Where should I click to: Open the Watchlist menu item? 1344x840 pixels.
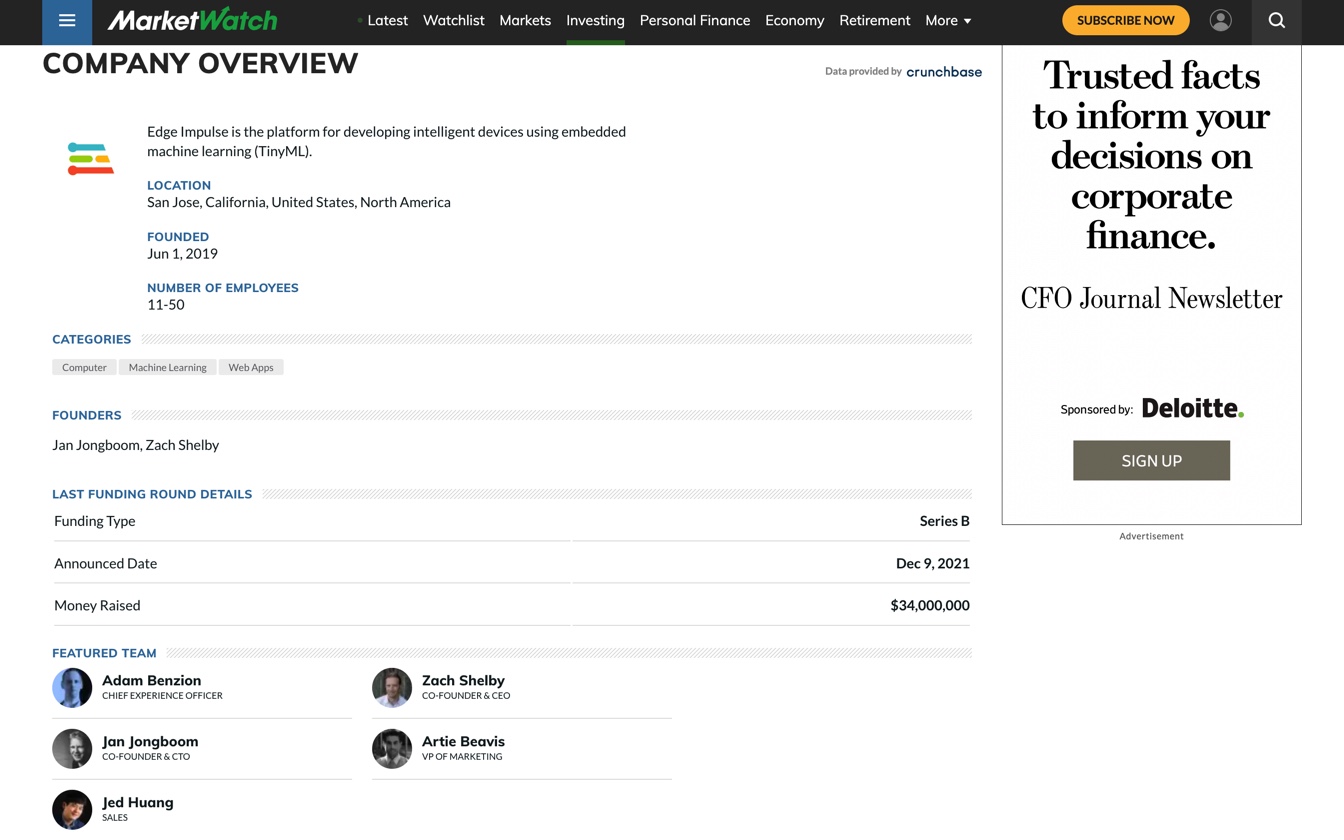[453, 20]
